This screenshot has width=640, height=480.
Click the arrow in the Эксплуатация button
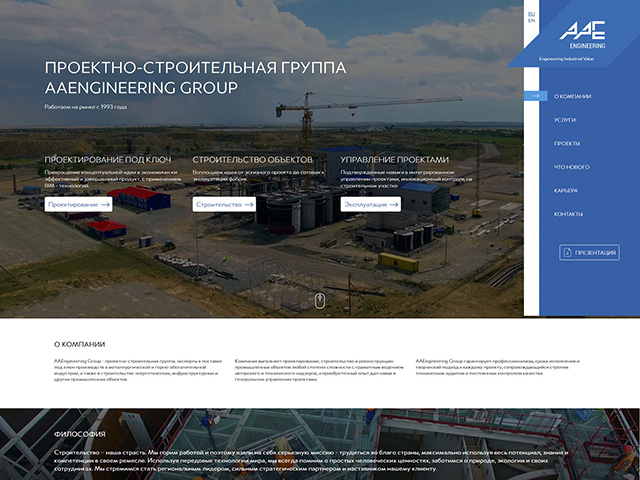click(x=394, y=204)
